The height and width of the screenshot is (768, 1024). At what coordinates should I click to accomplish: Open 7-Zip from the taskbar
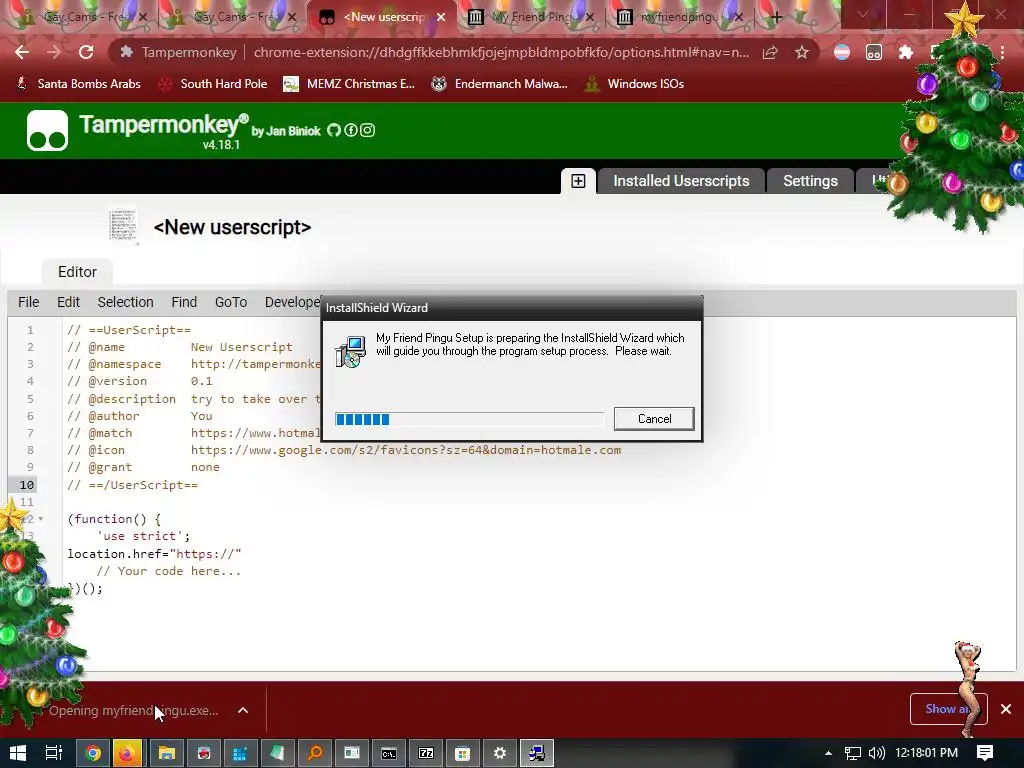(x=426, y=753)
